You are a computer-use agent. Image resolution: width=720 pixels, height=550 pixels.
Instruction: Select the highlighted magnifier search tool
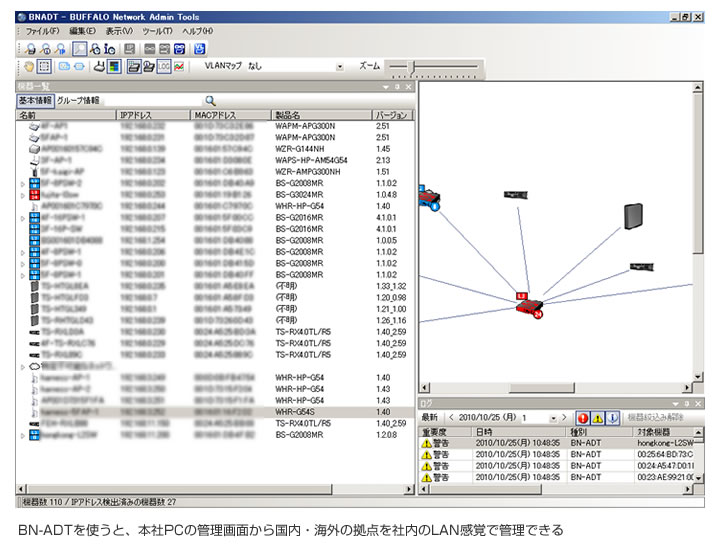[80, 49]
